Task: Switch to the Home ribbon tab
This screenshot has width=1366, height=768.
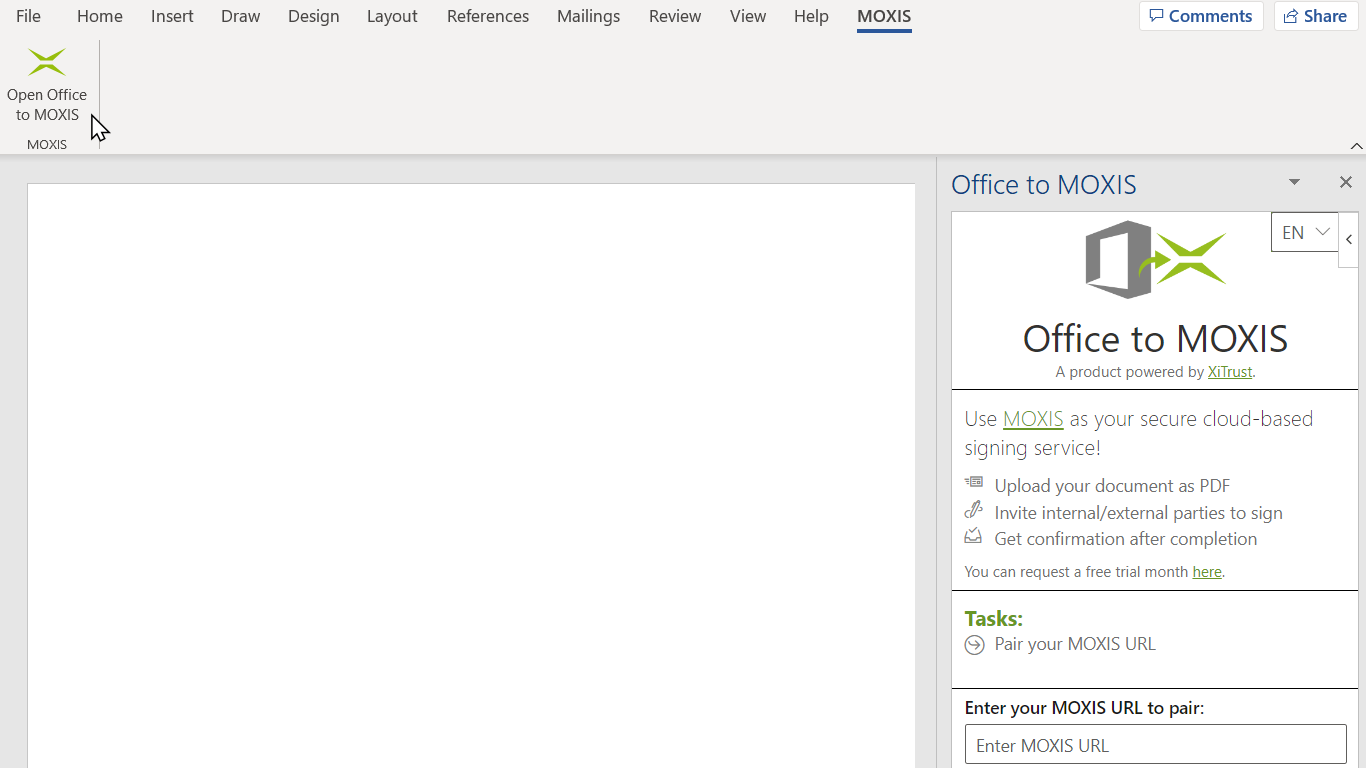Action: 100,16
